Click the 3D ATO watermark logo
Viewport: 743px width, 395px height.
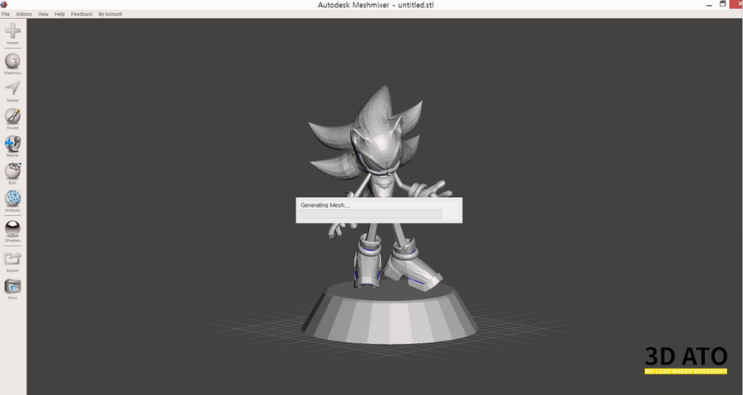(x=686, y=360)
